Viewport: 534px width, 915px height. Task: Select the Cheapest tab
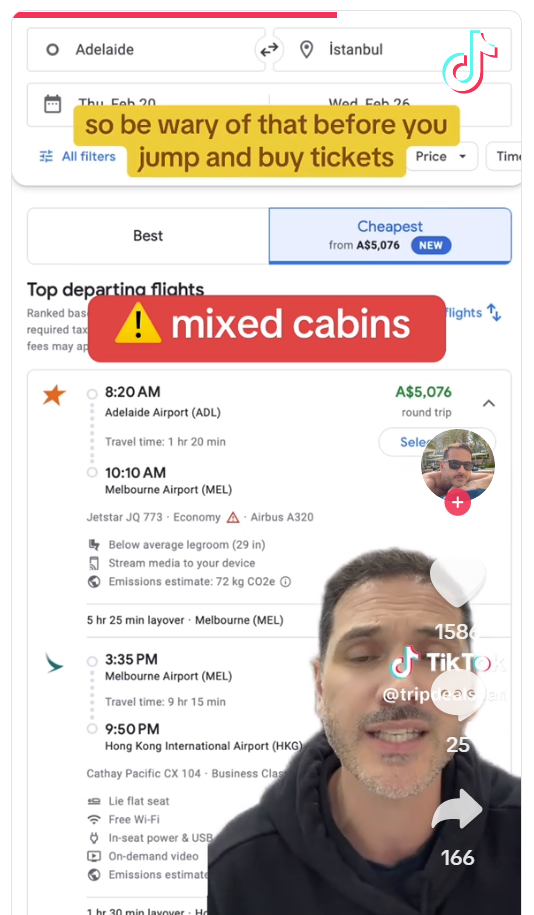(390, 236)
